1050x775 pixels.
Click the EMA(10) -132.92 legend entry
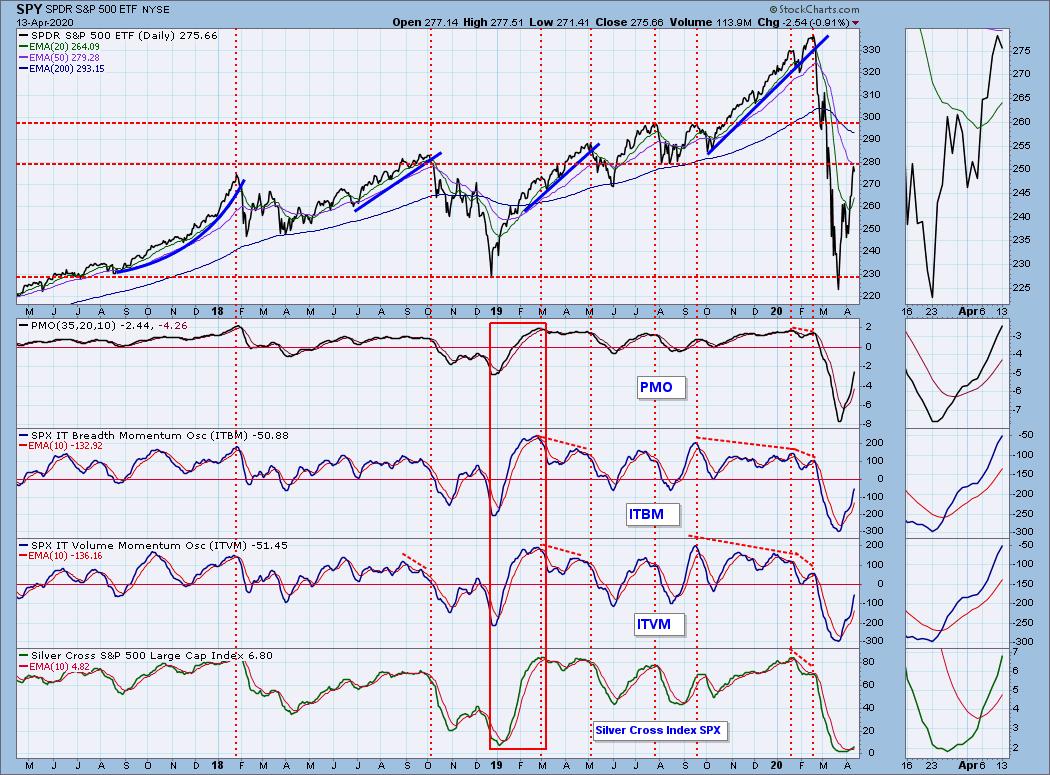(x=60, y=446)
